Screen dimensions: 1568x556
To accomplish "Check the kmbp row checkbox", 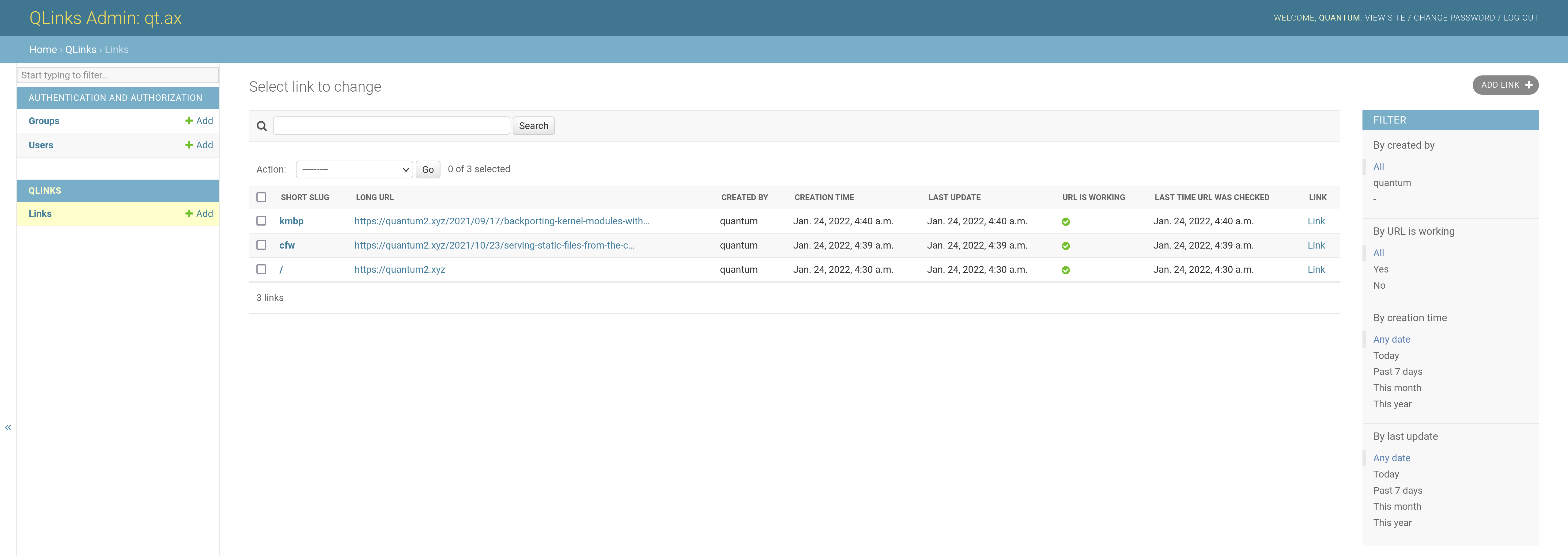I will (261, 220).
